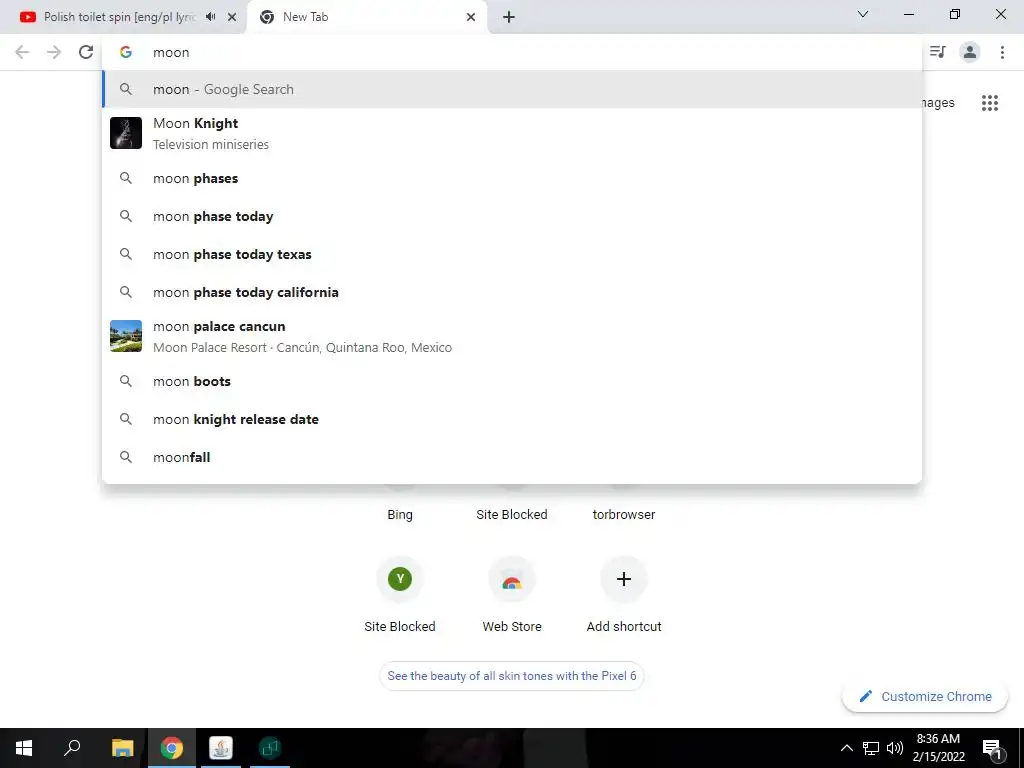The height and width of the screenshot is (768, 1024).
Task: Click the Add shortcut plus icon
Action: [624, 579]
